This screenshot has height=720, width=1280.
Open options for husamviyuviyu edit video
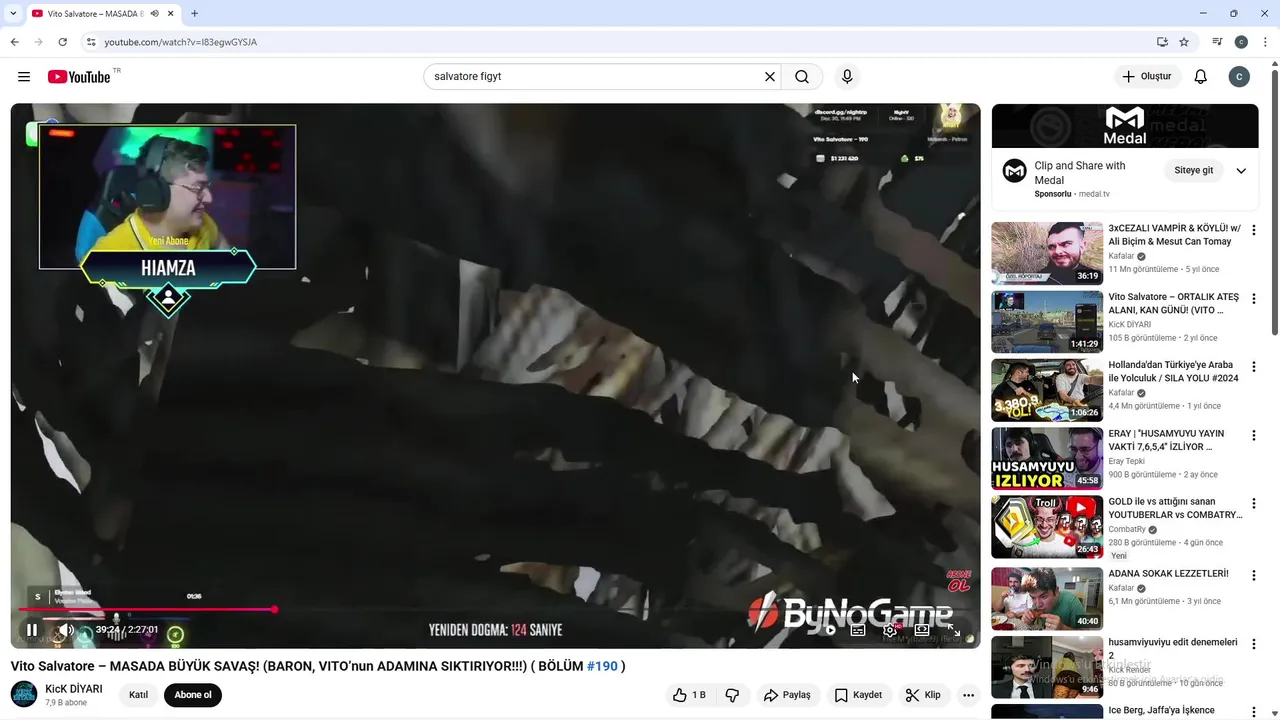[1254, 644]
